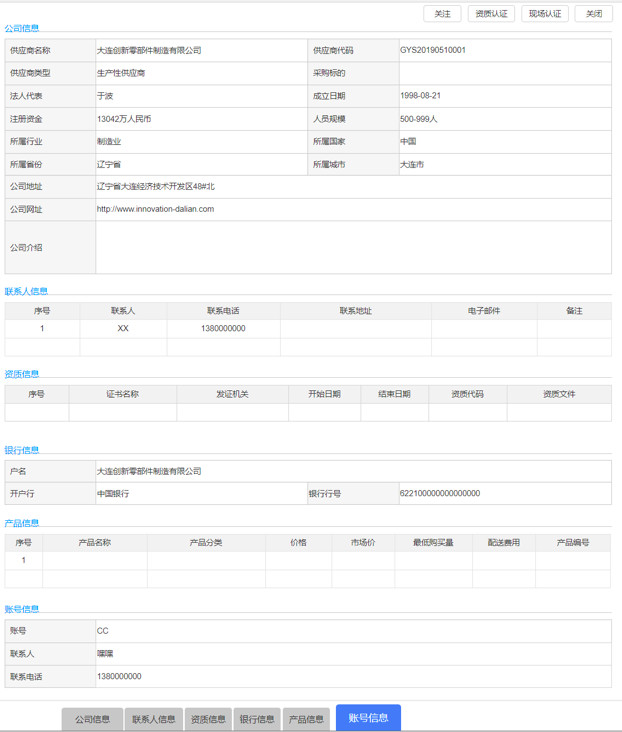Image resolution: width=622 pixels, height=732 pixels.
Task: Click the 公司地址 address field
Action: click(x=352, y=186)
